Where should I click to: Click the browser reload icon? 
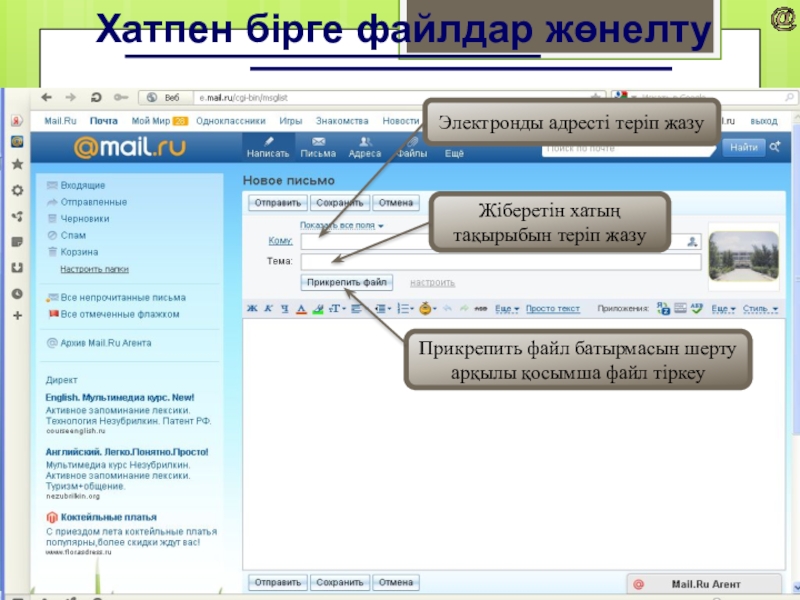tap(95, 98)
